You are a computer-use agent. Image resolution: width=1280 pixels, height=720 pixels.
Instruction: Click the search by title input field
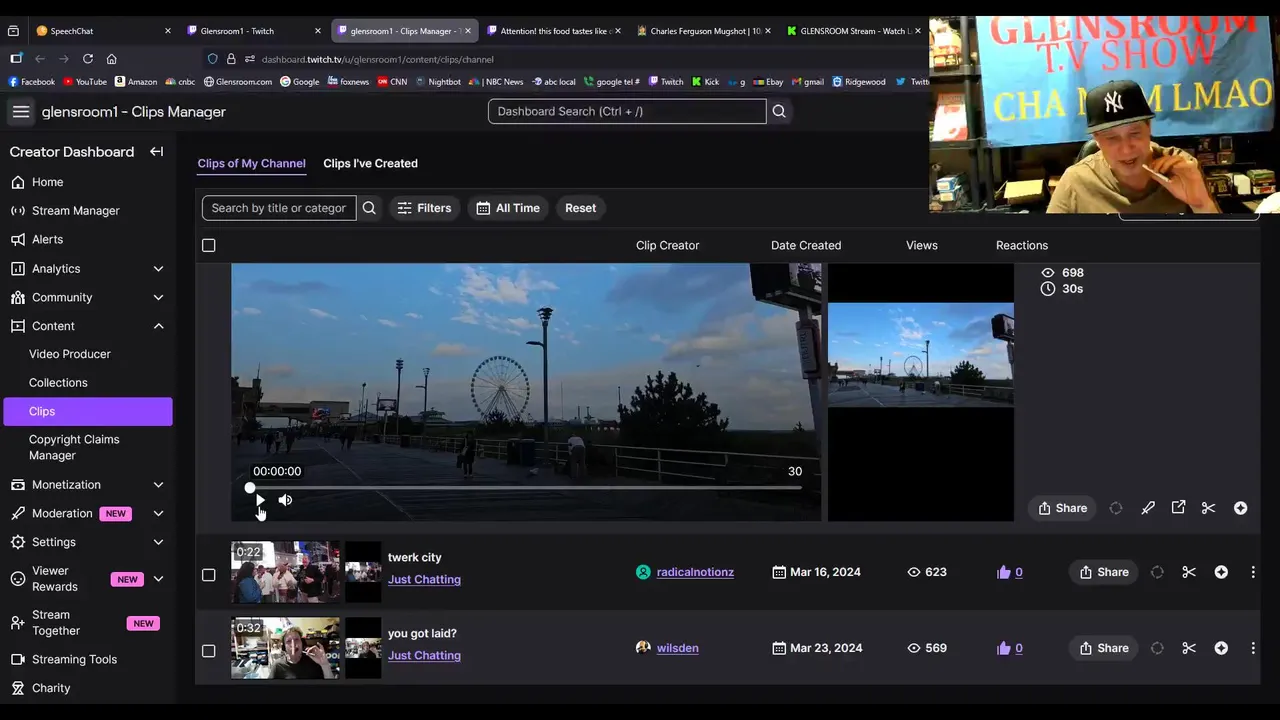[x=279, y=208]
